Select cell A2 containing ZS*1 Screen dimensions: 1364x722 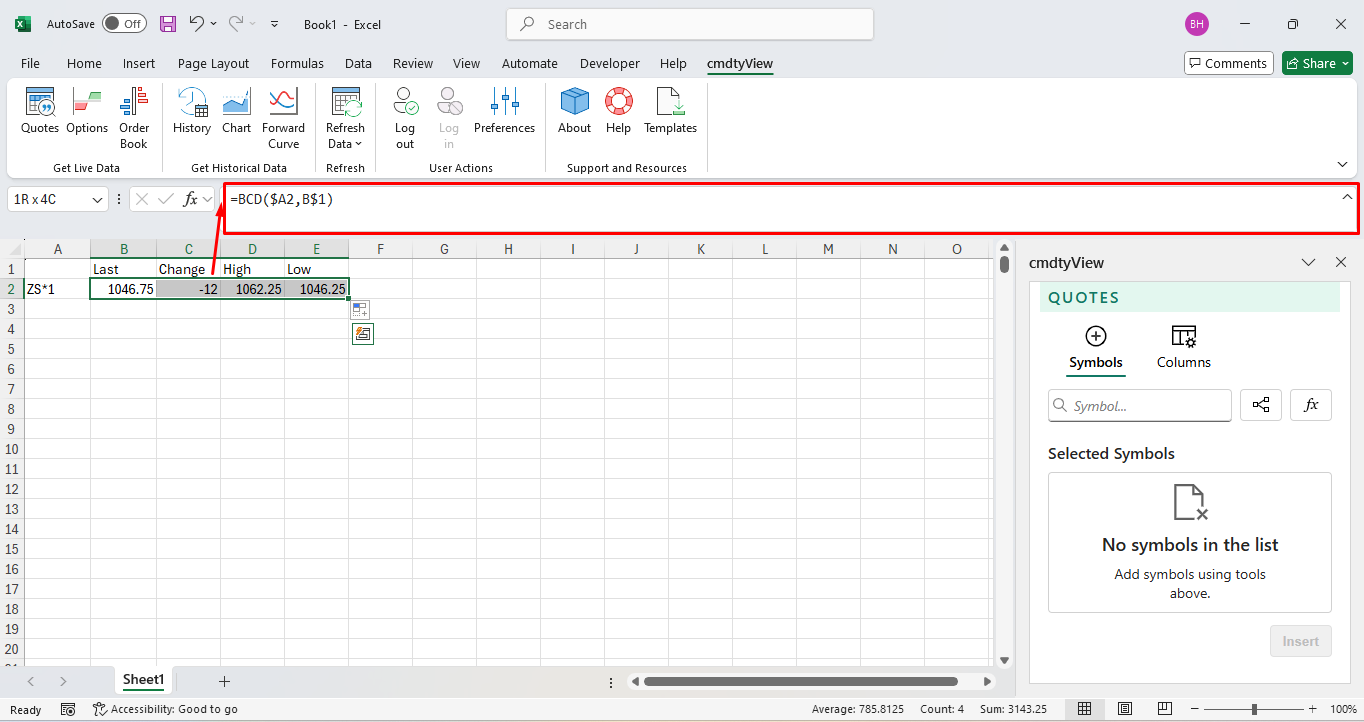tap(57, 289)
